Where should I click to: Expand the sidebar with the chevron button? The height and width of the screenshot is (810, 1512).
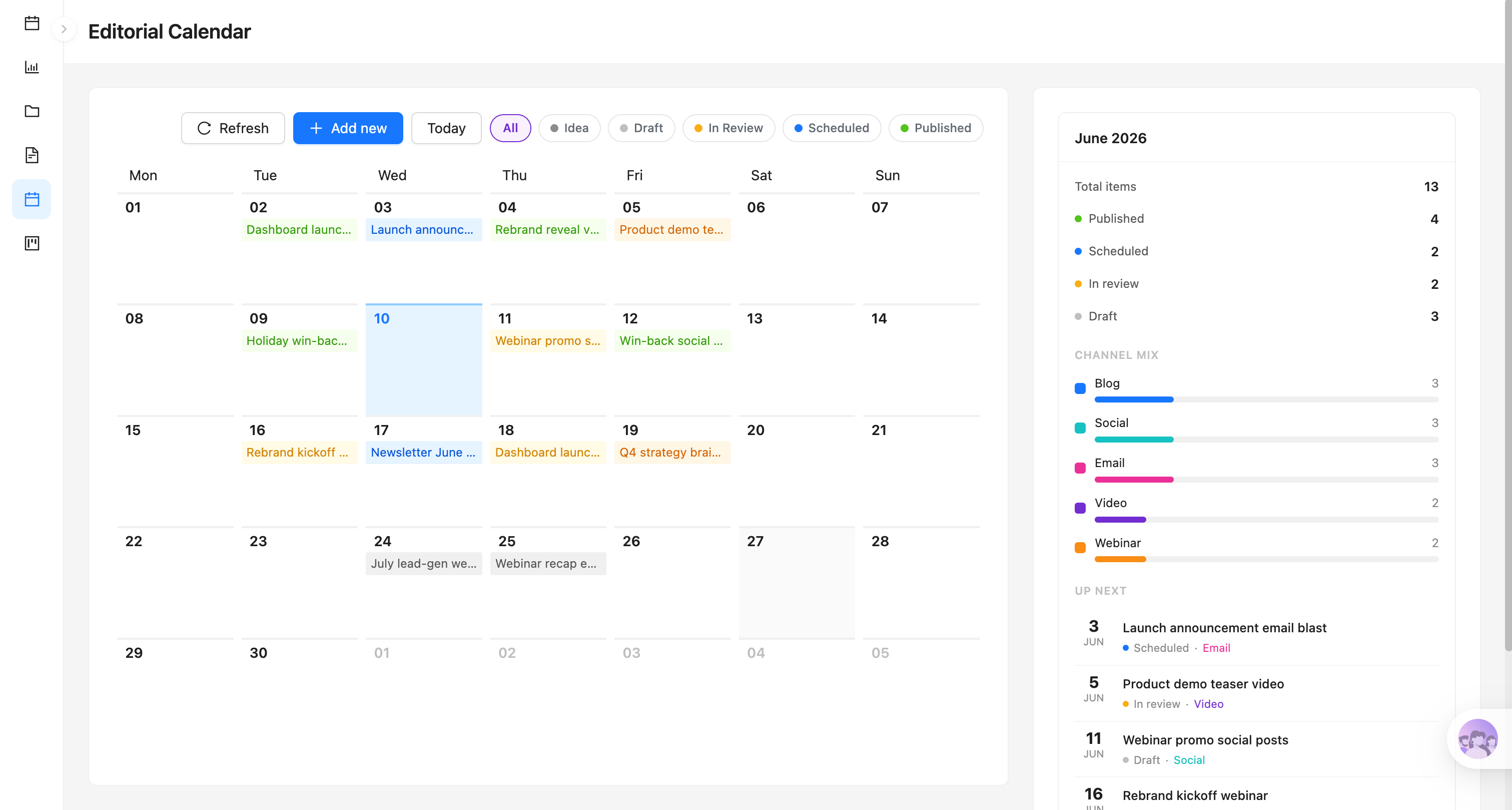(64, 29)
